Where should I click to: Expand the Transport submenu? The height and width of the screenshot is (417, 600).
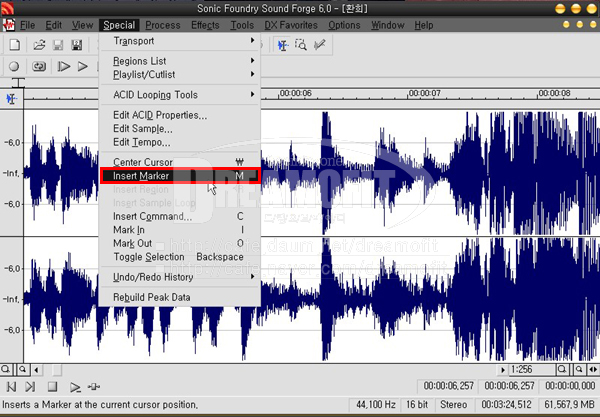click(x=180, y=41)
